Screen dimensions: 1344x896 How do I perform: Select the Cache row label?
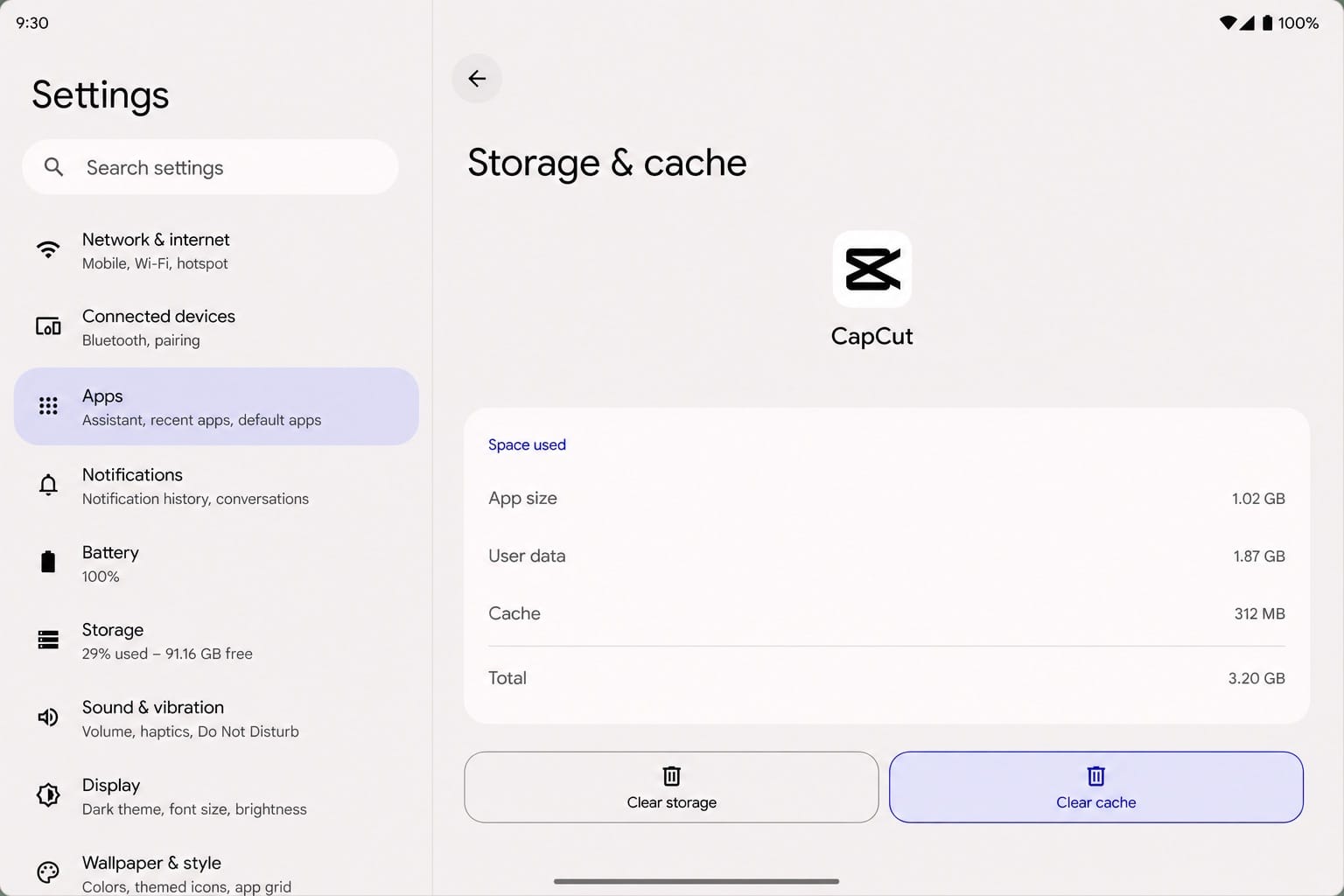pos(514,613)
